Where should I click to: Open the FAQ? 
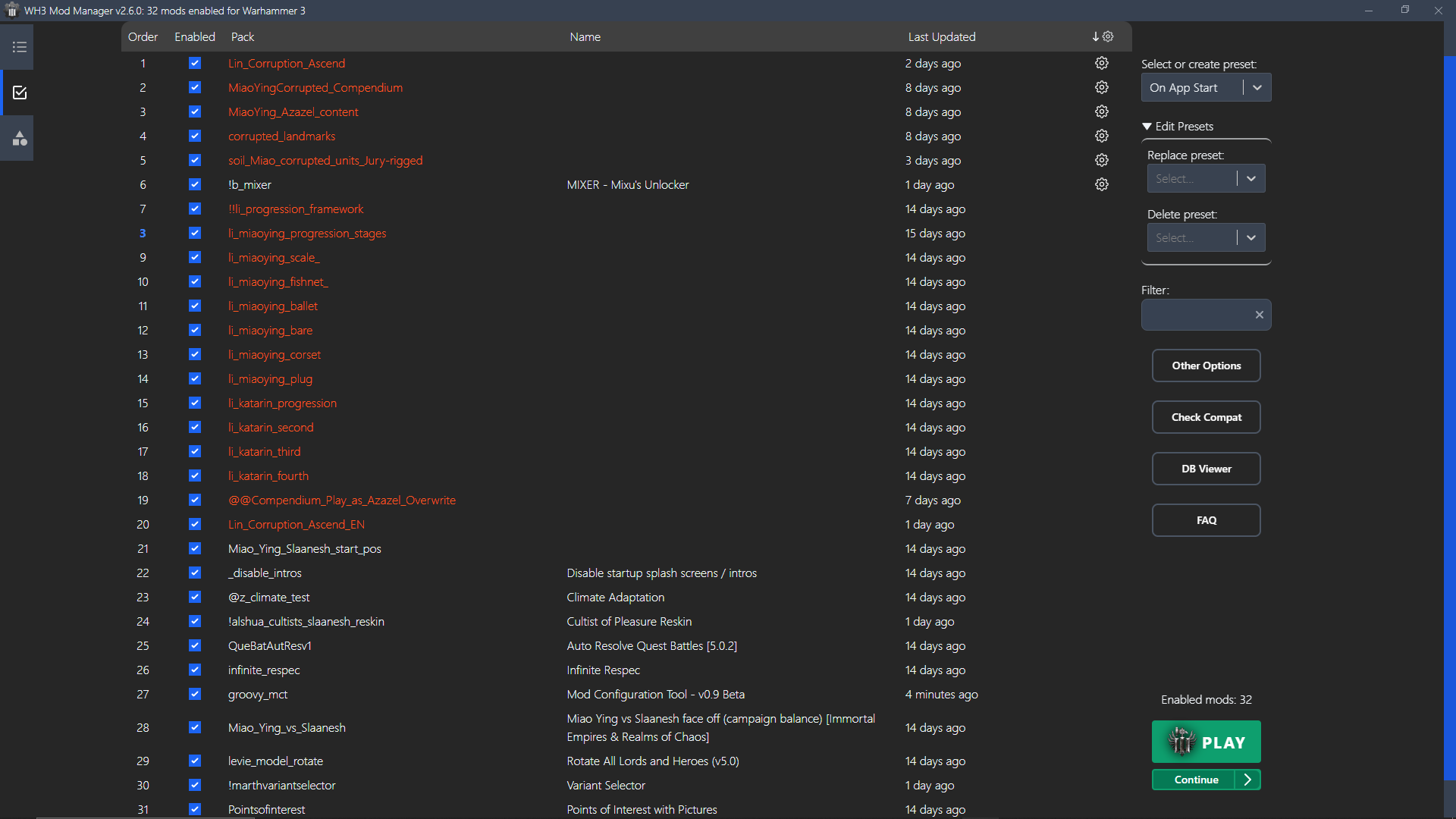(1206, 520)
